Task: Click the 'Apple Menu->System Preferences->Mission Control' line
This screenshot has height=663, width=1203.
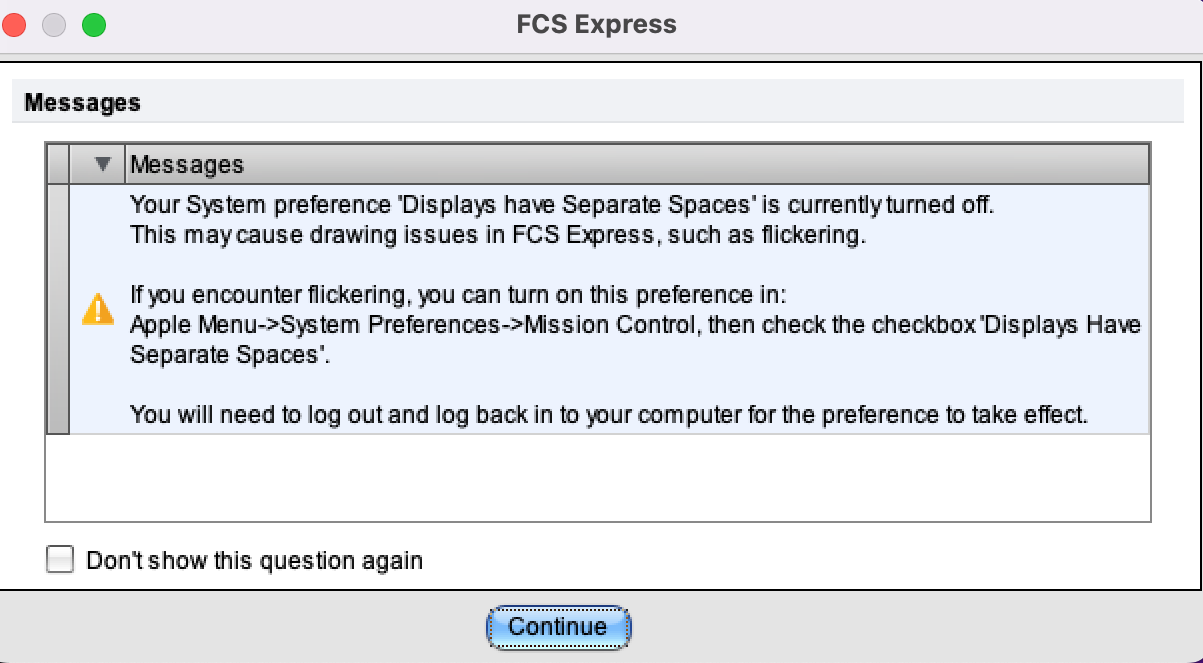Action: [x=636, y=326]
